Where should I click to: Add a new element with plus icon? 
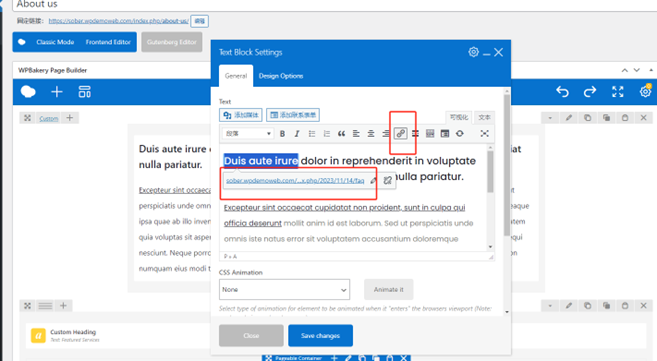pos(57,92)
